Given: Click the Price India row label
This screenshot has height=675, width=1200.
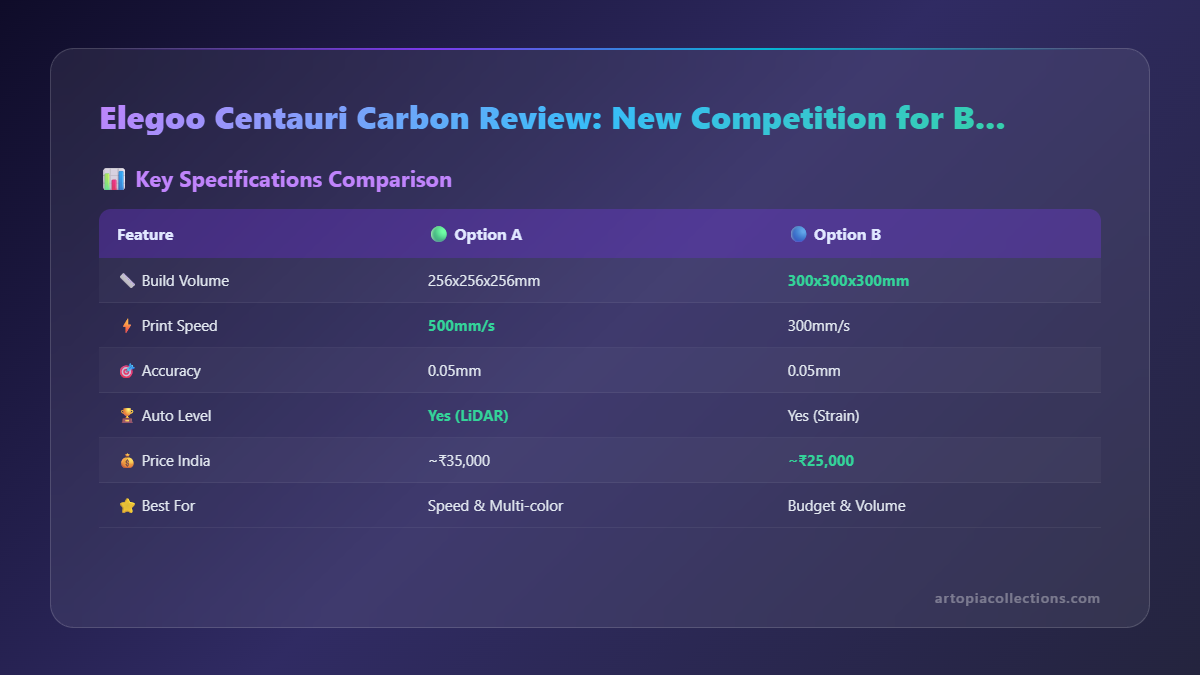Looking at the screenshot, I should coord(176,461).
